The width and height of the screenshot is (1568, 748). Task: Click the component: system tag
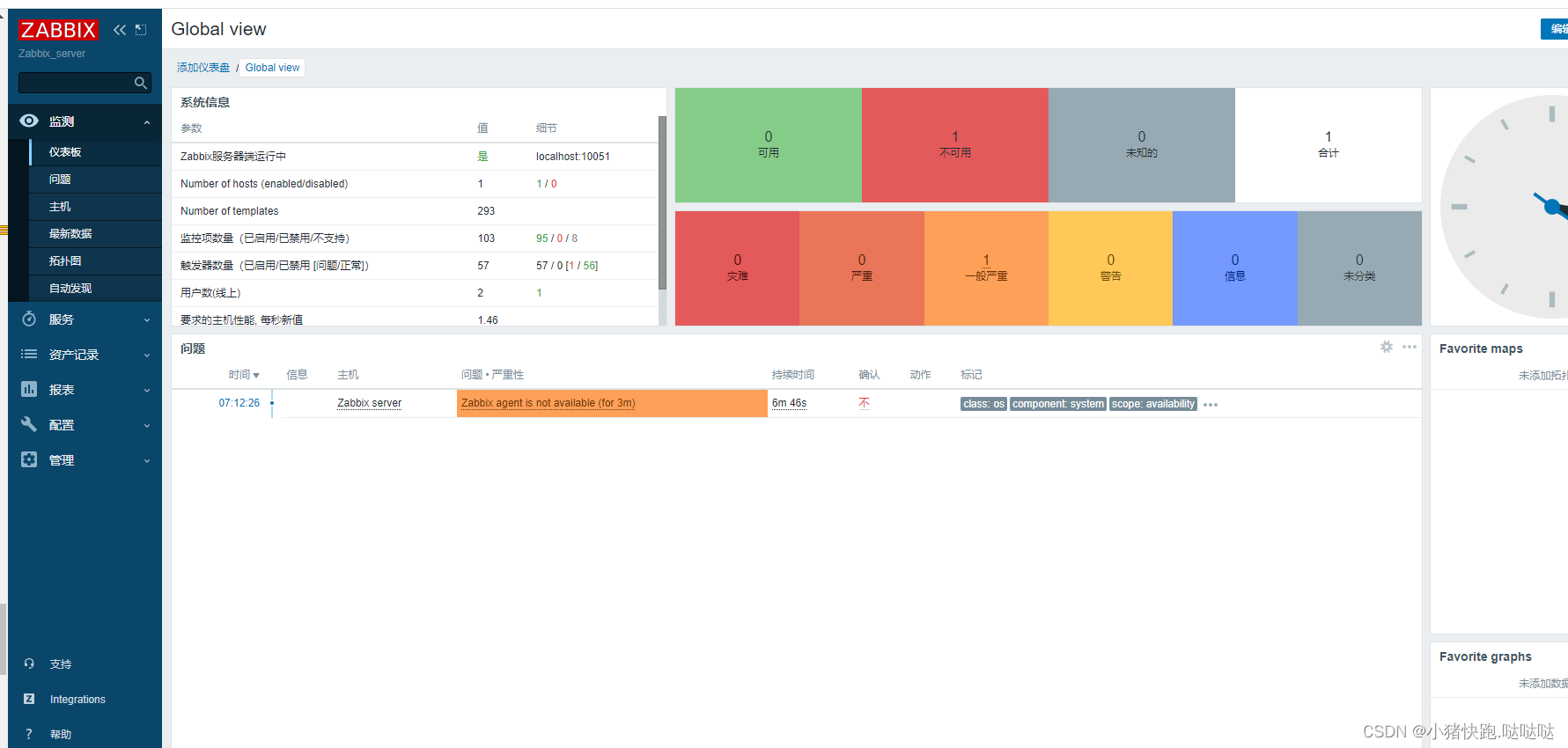(x=1057, y=404)
